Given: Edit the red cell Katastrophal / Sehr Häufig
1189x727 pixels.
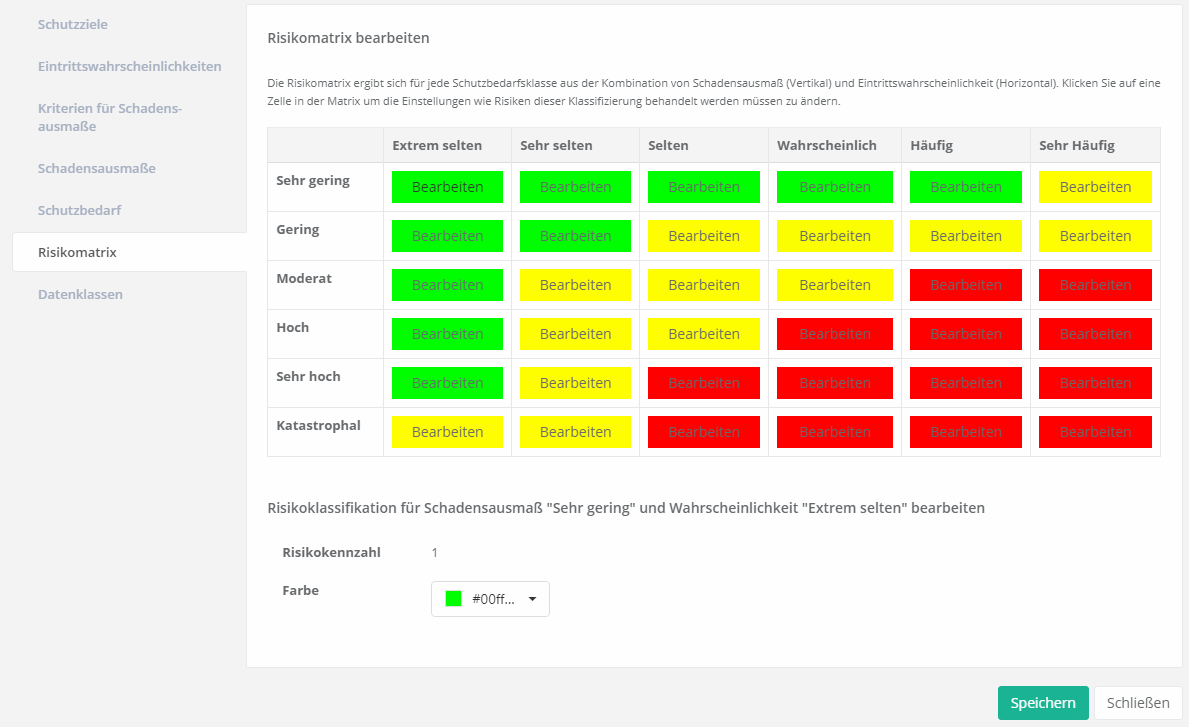Looking at the screenshot, I should pos(1095,432).
